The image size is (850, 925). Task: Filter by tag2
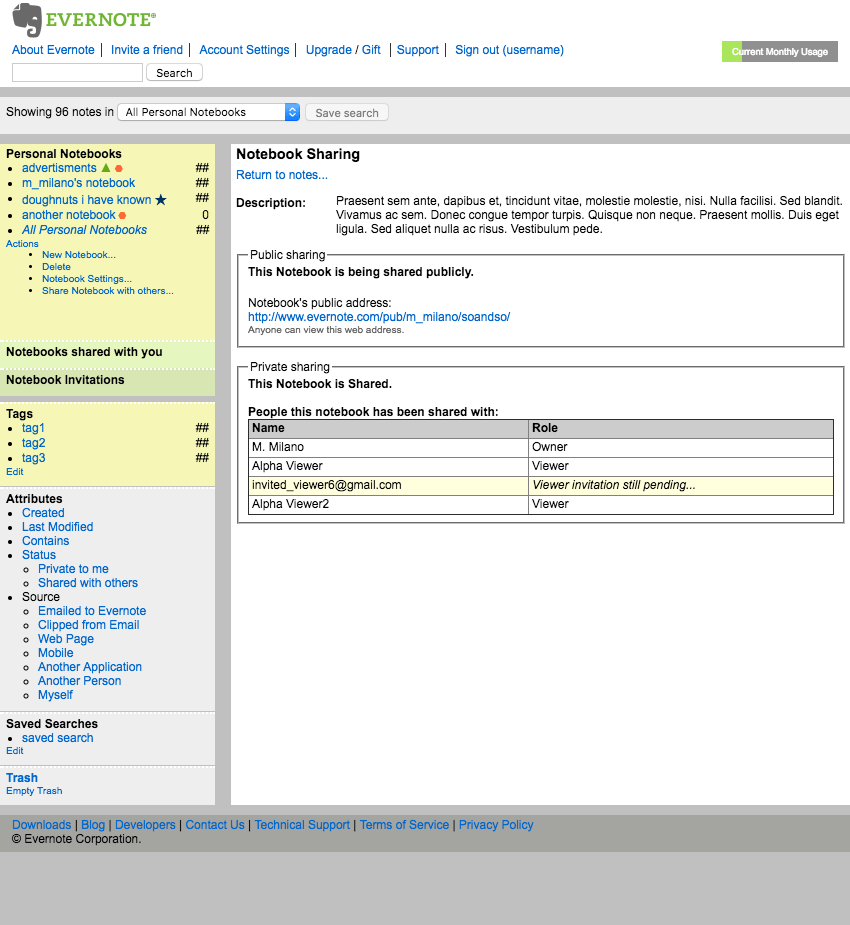tap(34, 443)
